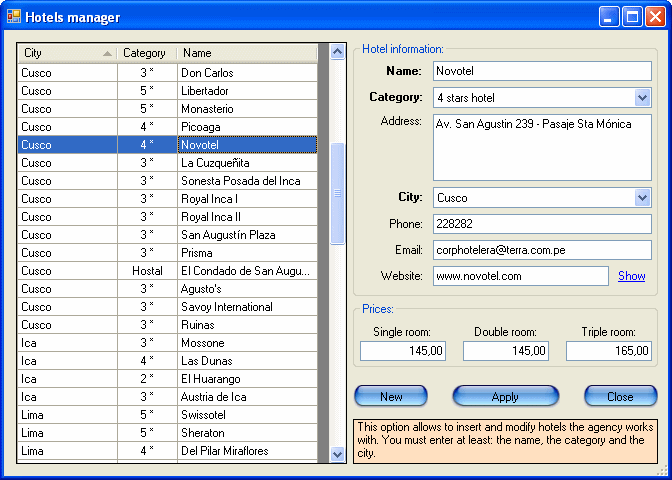The width and height of the screenshot is (672, 480).
Task: Focus the Phone field with 228282
Action: click(542, 224)
